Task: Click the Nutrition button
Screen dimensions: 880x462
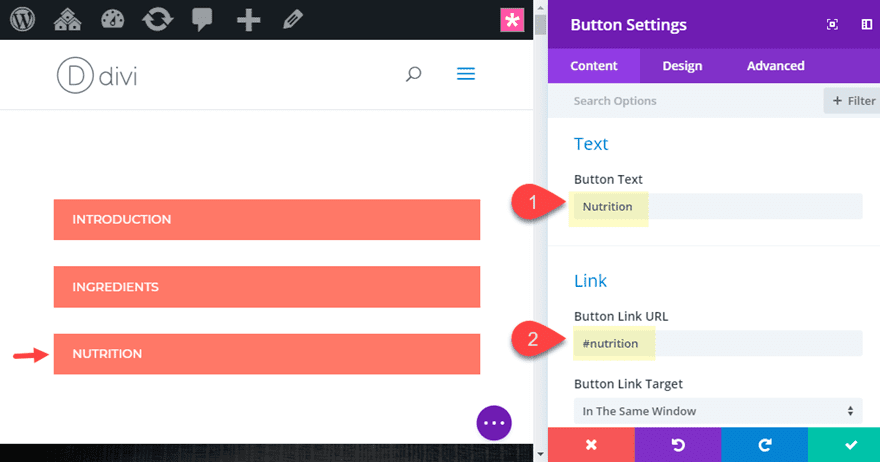Action: click(x=266, y=354)
